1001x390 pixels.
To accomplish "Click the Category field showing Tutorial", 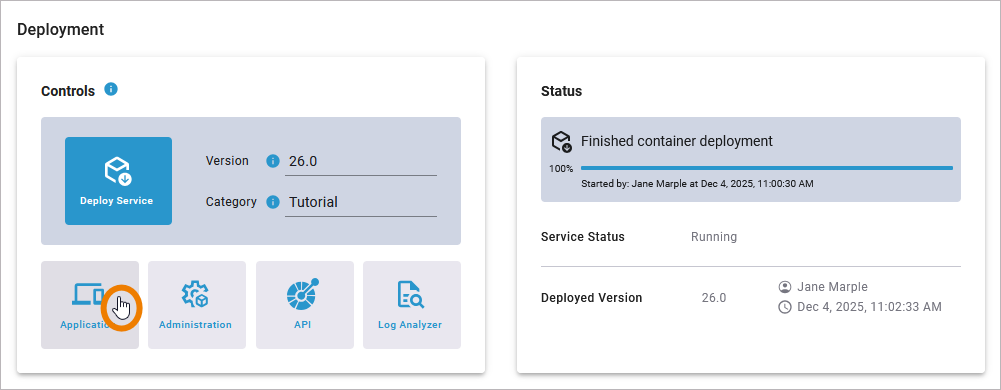I will tap(361, 202).
